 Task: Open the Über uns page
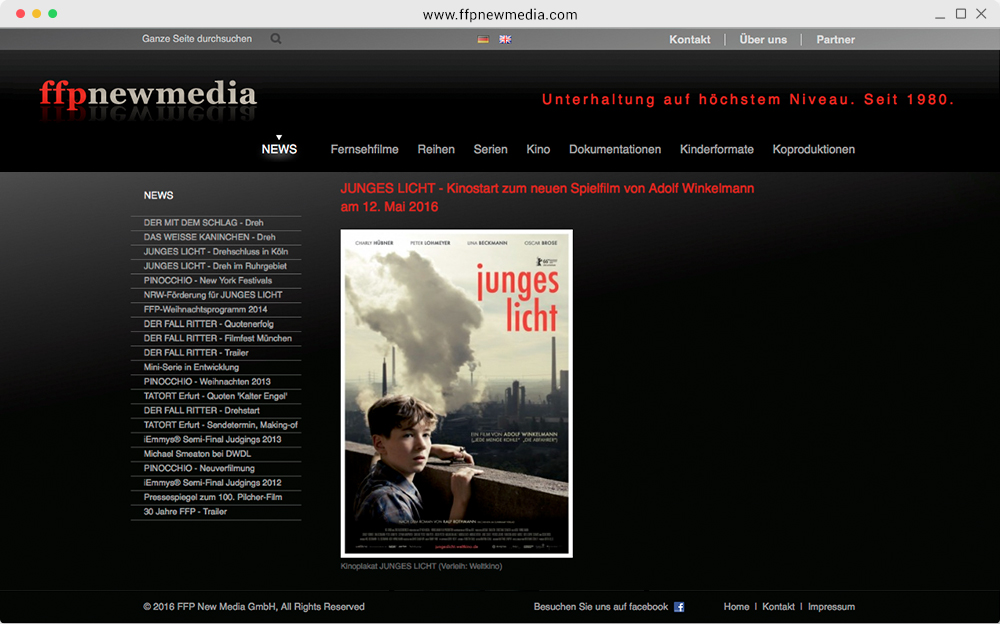coord(763,40)
